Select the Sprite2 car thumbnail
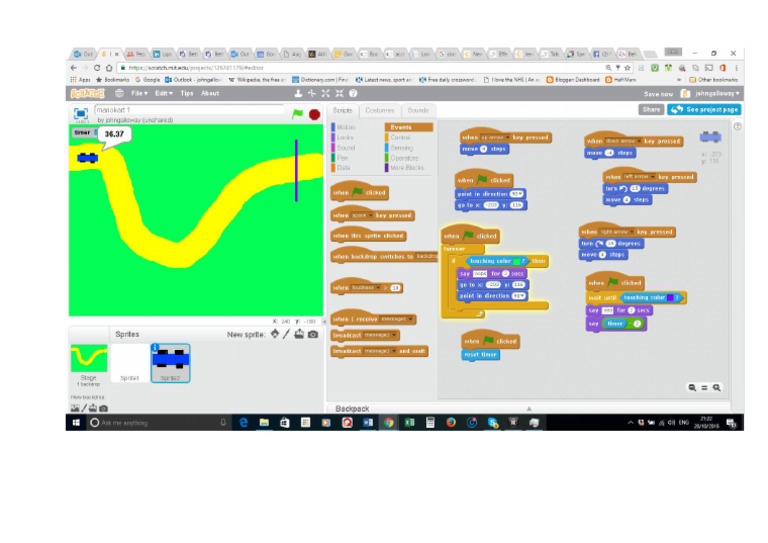Screen dimensions: 768x543 tap(170, 363)
